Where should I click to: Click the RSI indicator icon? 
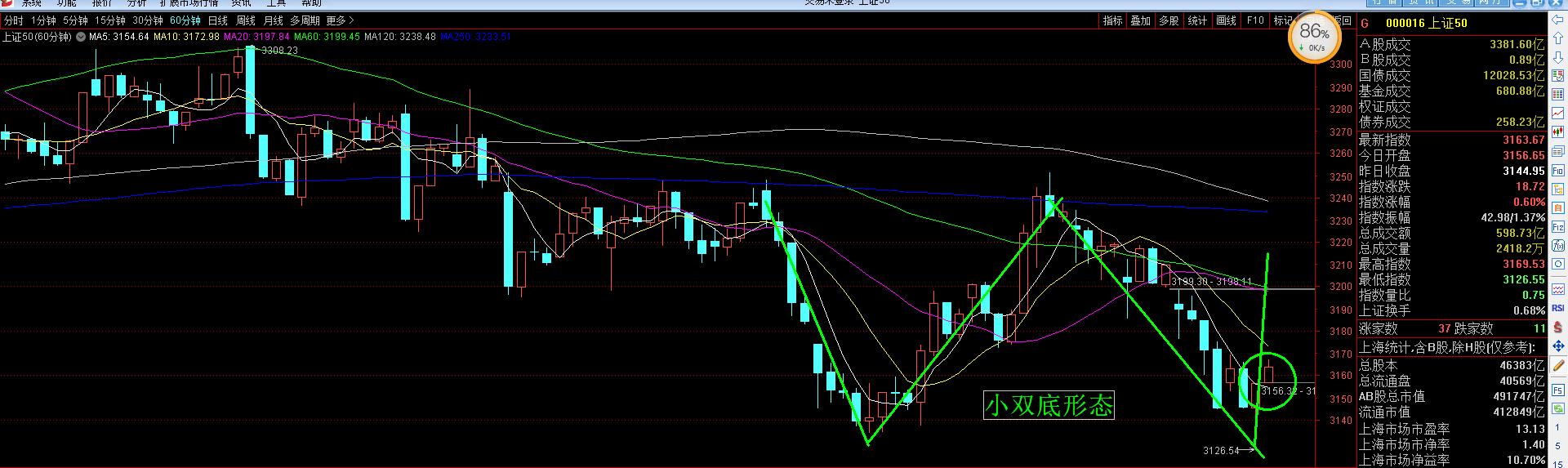click(1557, 308)
